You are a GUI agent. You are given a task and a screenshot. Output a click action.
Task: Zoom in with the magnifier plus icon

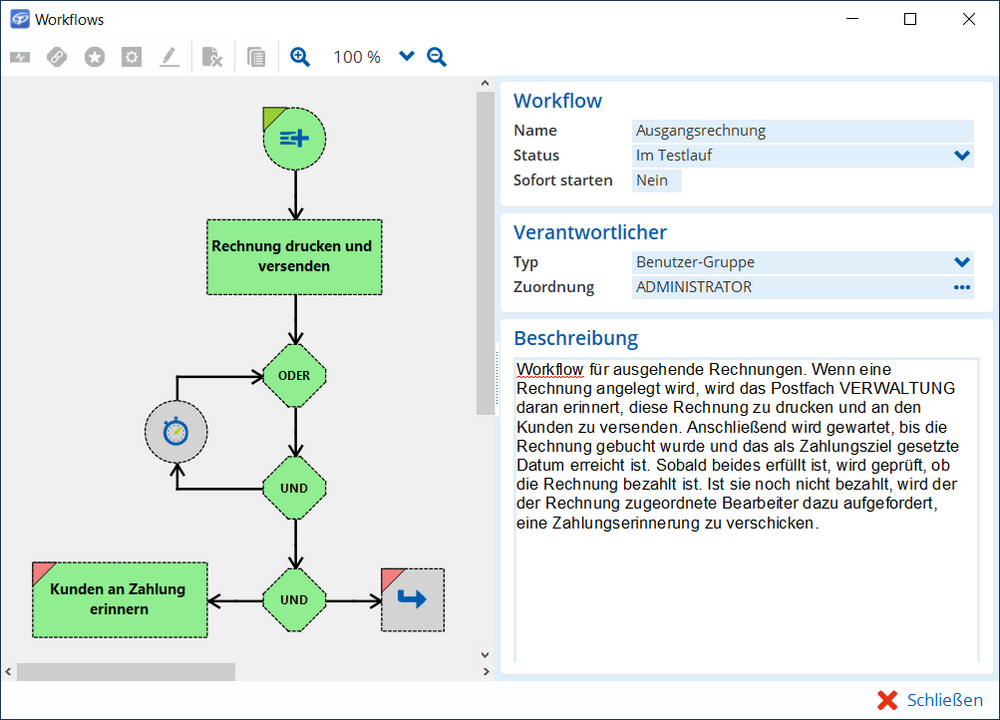[x=300, y=57]
